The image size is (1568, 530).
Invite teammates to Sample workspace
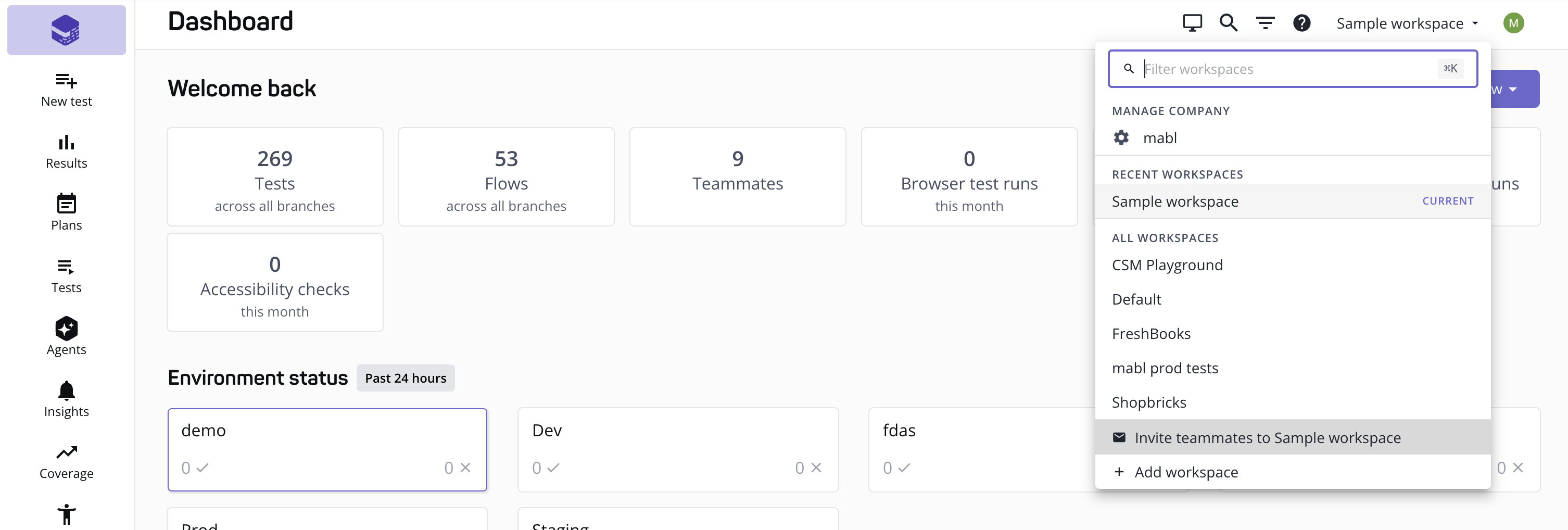(x=1292, y=437)
